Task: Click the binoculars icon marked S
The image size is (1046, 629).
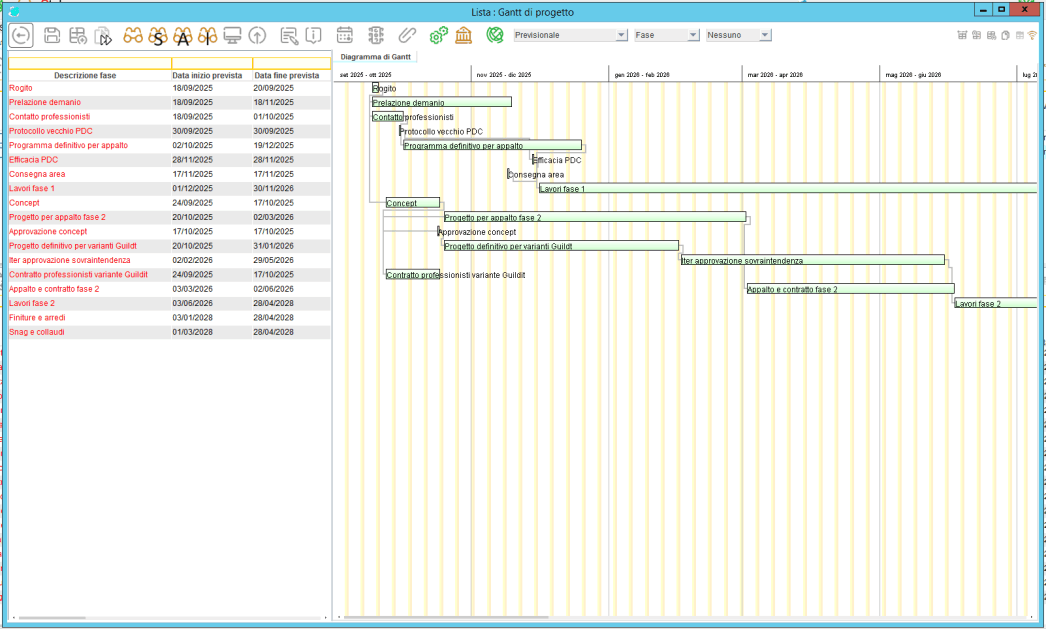Action: click(x=158, y=36)
